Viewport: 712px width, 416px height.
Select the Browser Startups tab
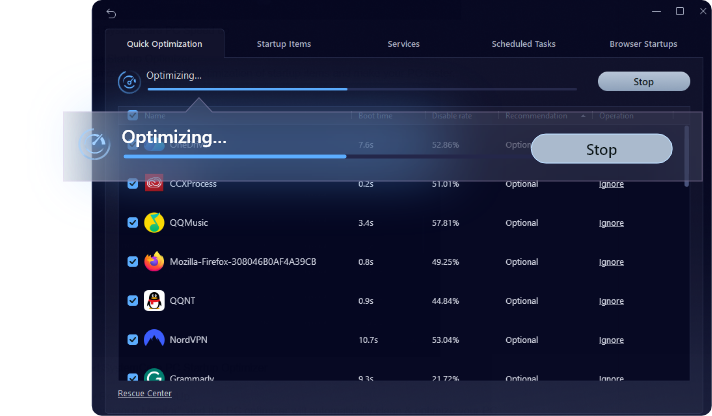(643, 44)
